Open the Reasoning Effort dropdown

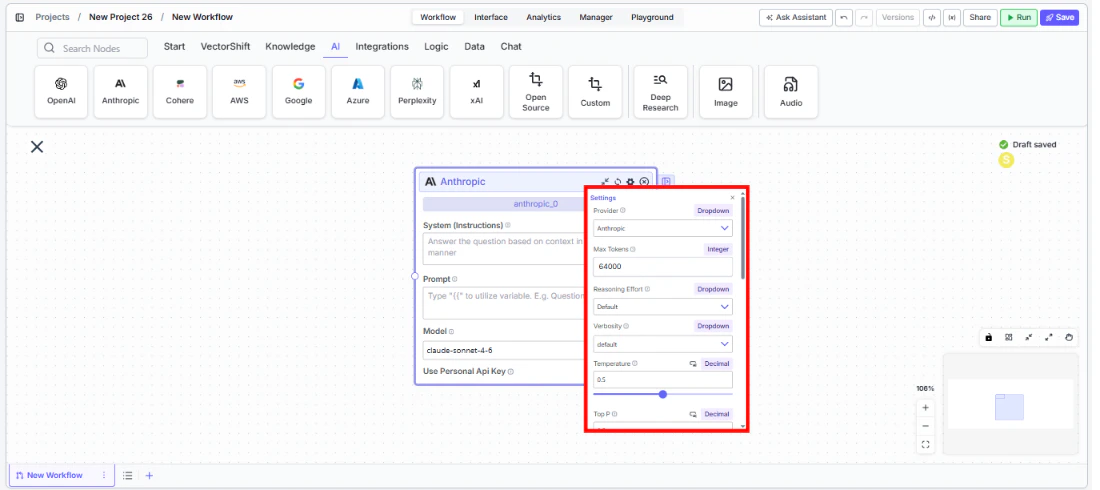point(663,307)
